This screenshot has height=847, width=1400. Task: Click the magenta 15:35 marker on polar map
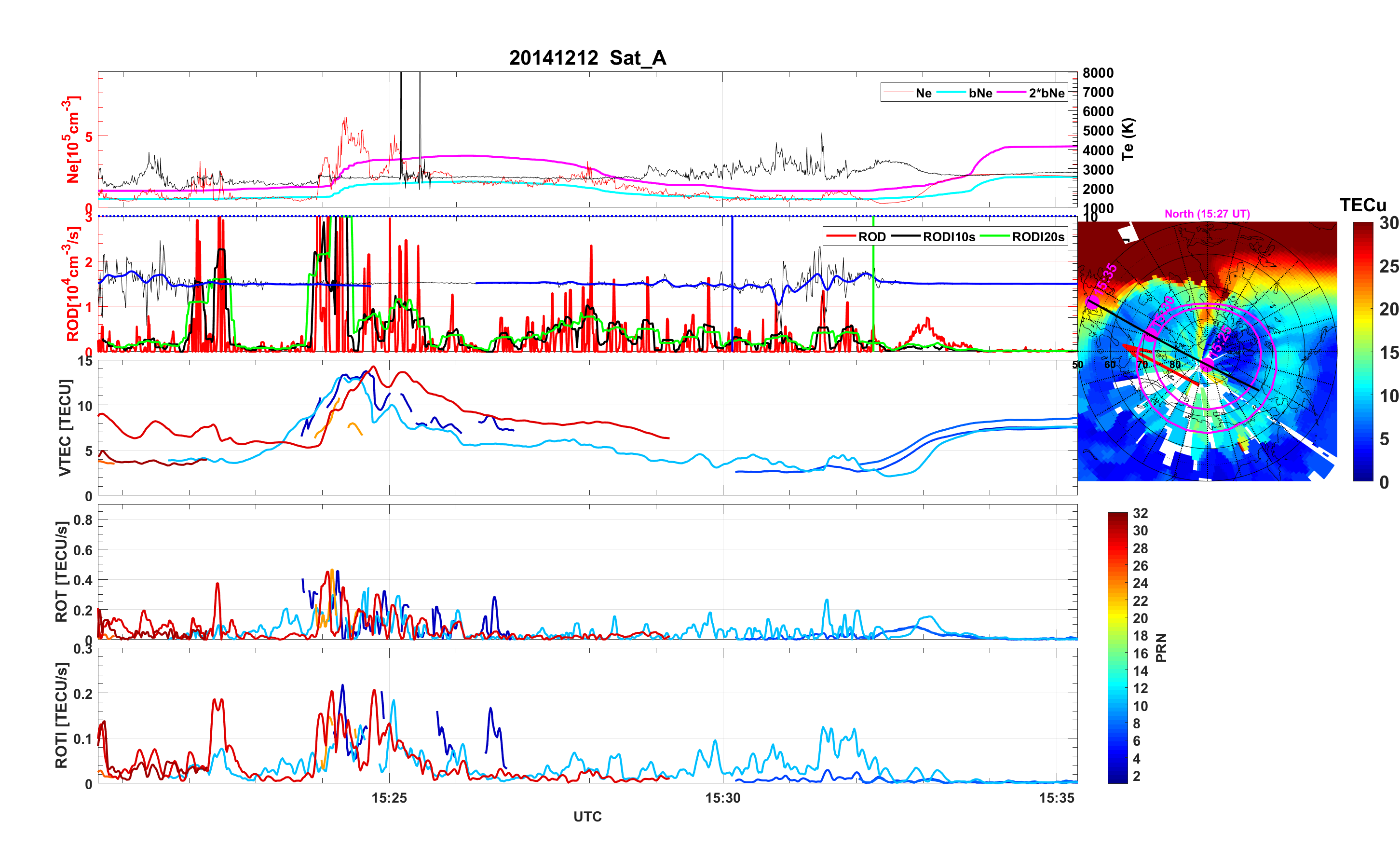tap(1092, 302)
